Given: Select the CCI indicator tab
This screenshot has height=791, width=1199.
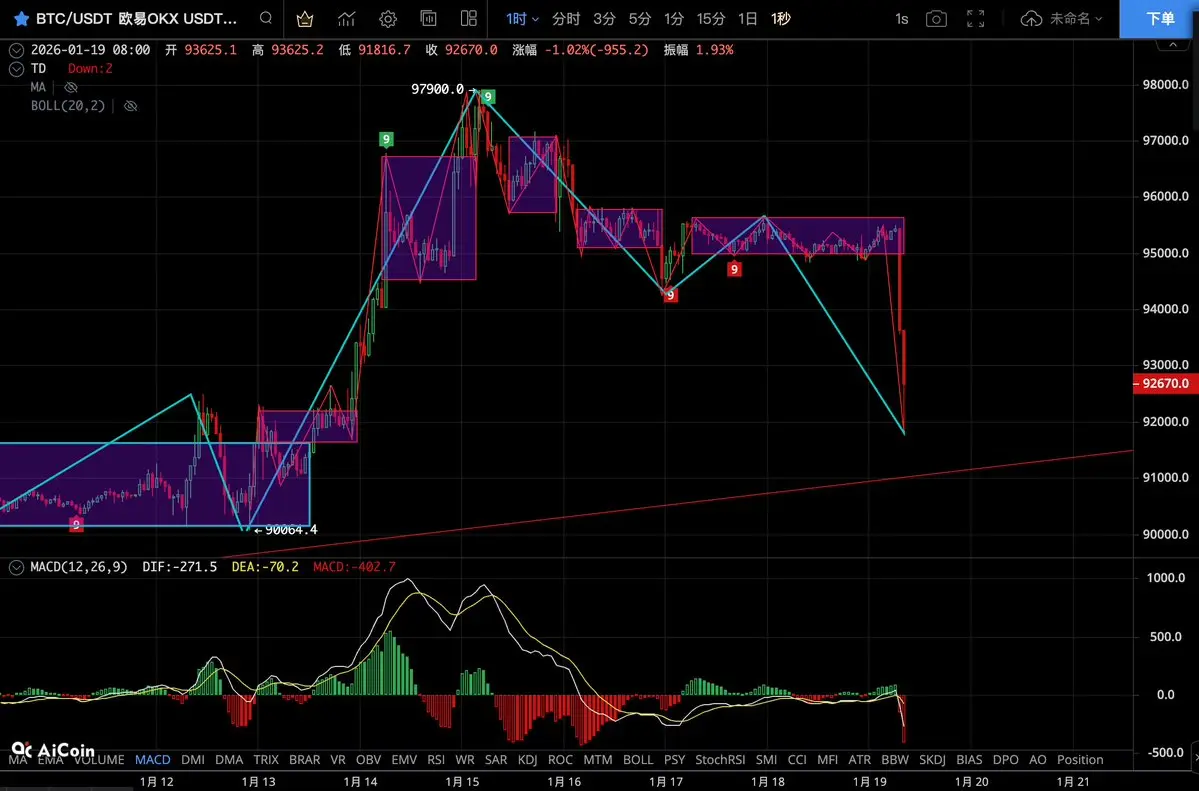Looking at the screenshot, I should (x=797, y=760).
